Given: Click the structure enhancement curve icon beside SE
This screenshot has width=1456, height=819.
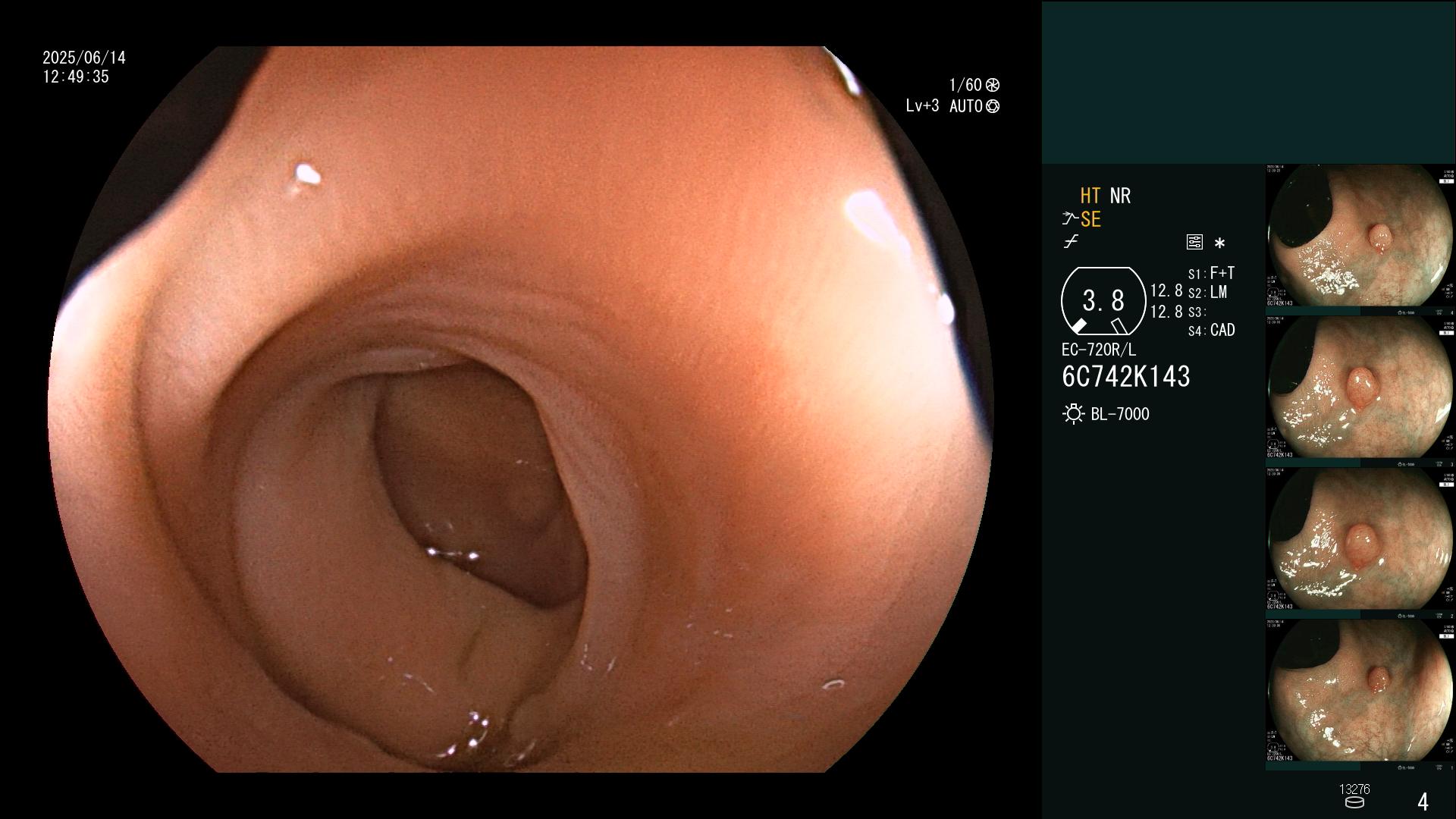Looking at the screenshot, I should click(1070, 219).
